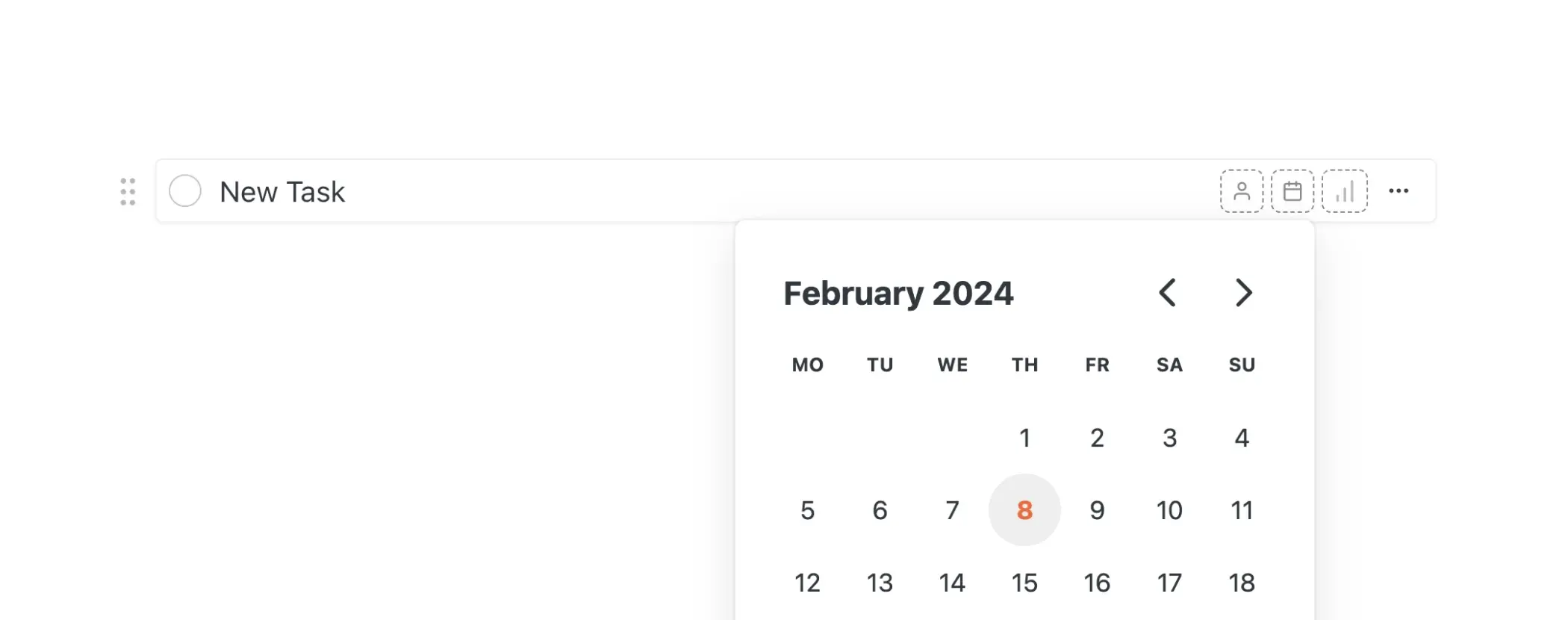The width and height of the screenshot is (1568, 620).
Task: Choose February 6 in the date picker
Action: 880,510
